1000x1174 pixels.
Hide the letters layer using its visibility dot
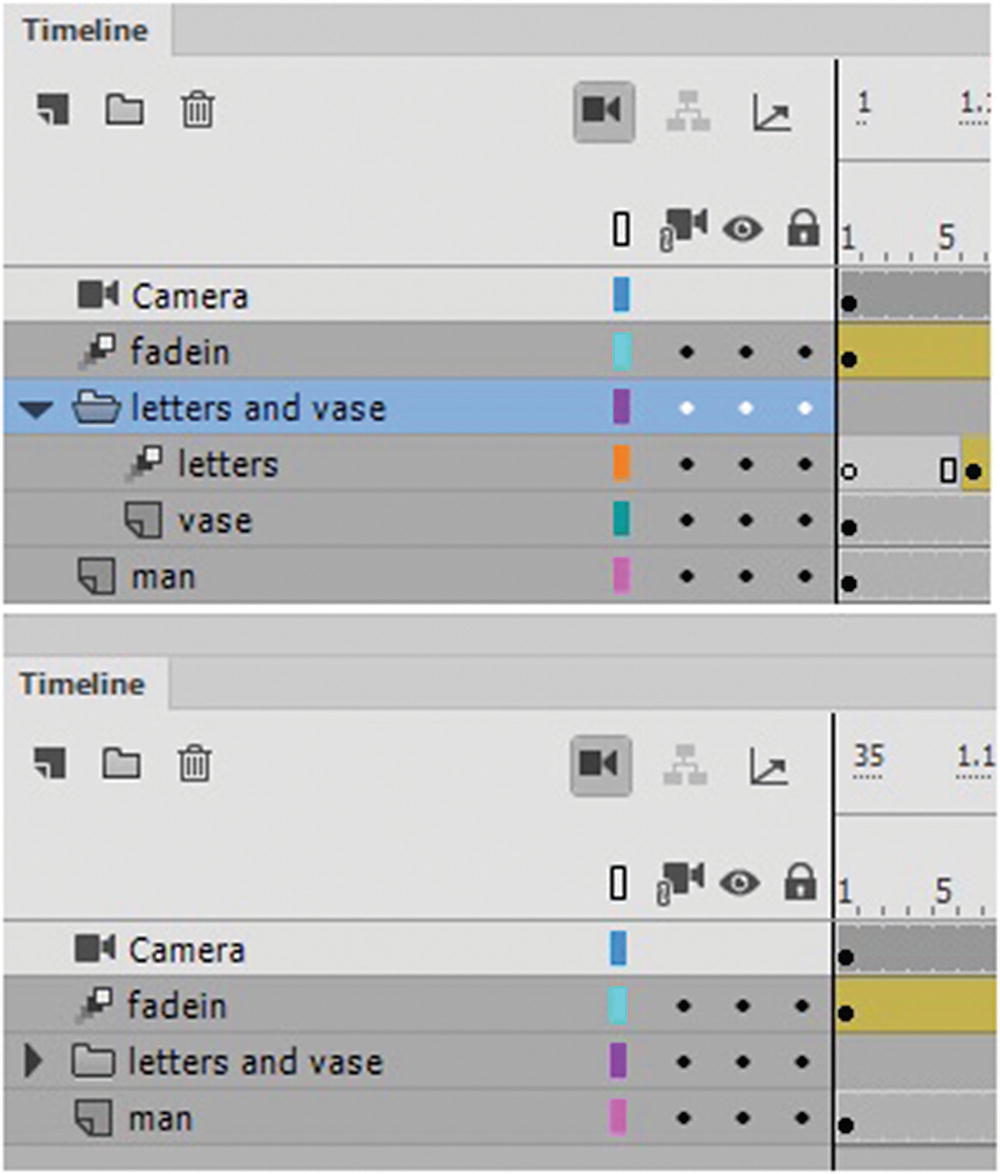(745, 465)
